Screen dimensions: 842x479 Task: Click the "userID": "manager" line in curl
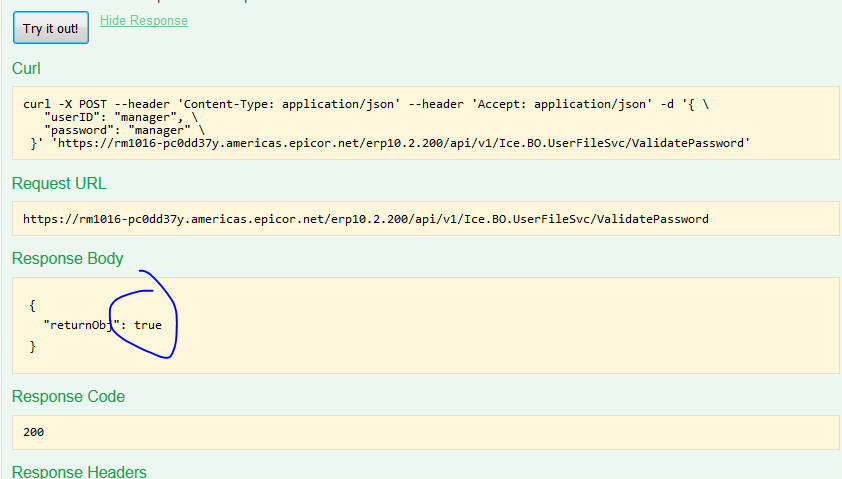pos(121,117)
